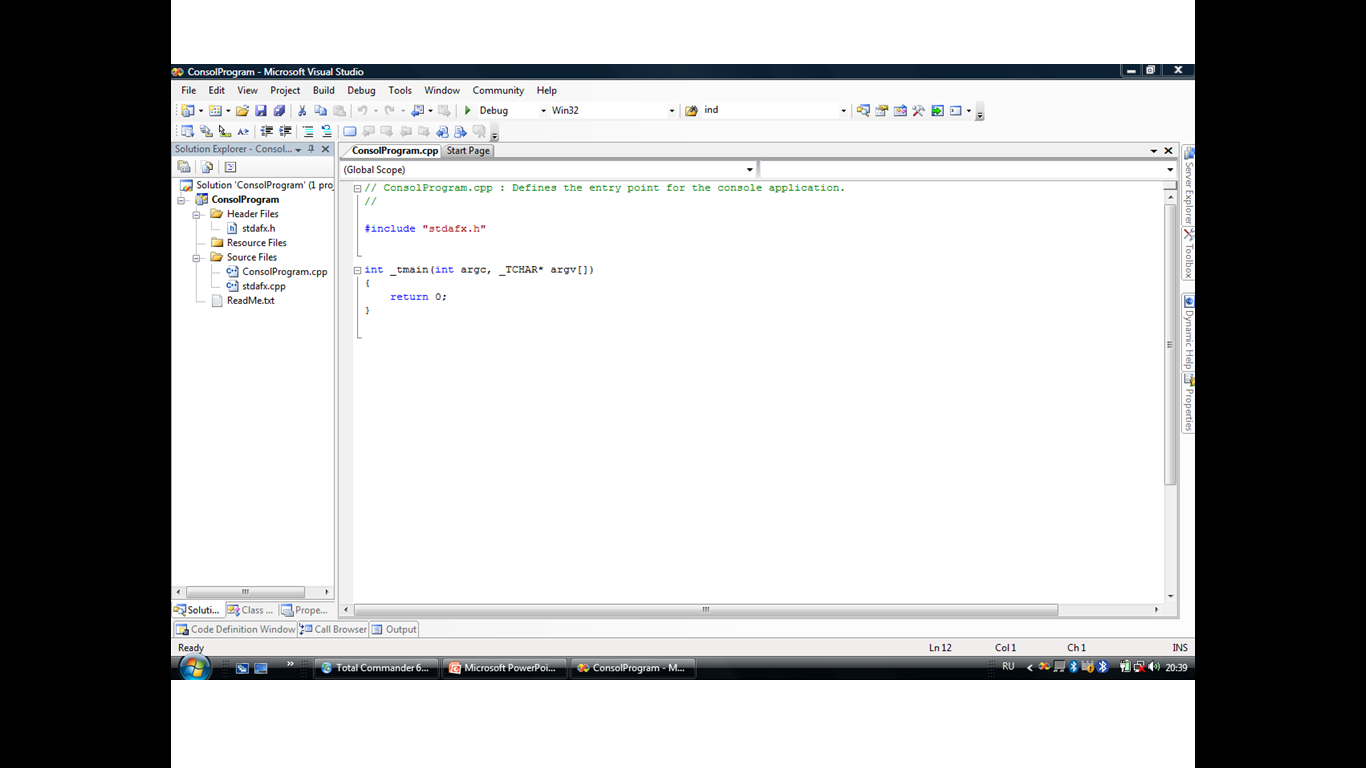Click the Display Object Member List icon

tap(186, 131)
